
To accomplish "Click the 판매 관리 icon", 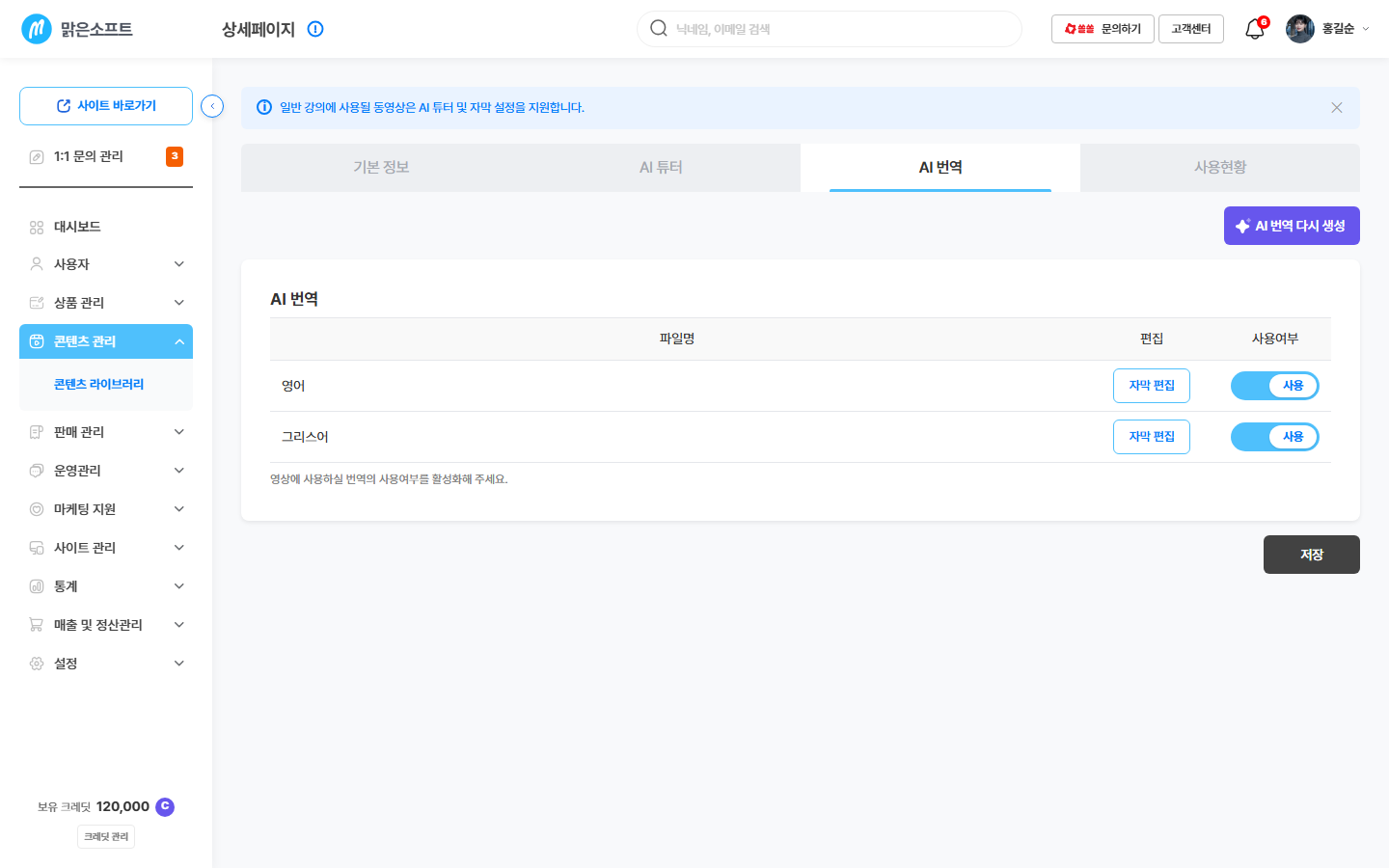I will coord(37,432).
